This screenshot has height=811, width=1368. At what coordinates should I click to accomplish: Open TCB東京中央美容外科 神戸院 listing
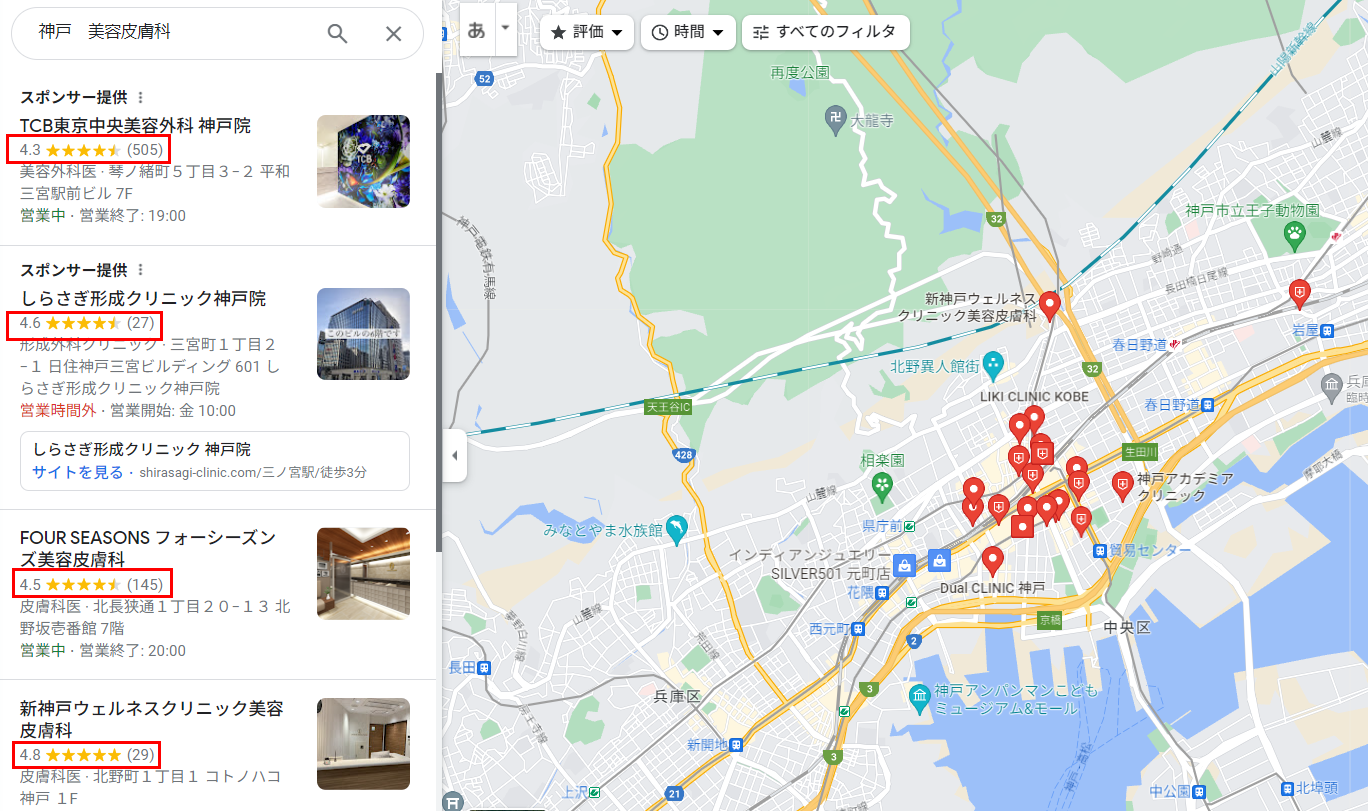135,126
